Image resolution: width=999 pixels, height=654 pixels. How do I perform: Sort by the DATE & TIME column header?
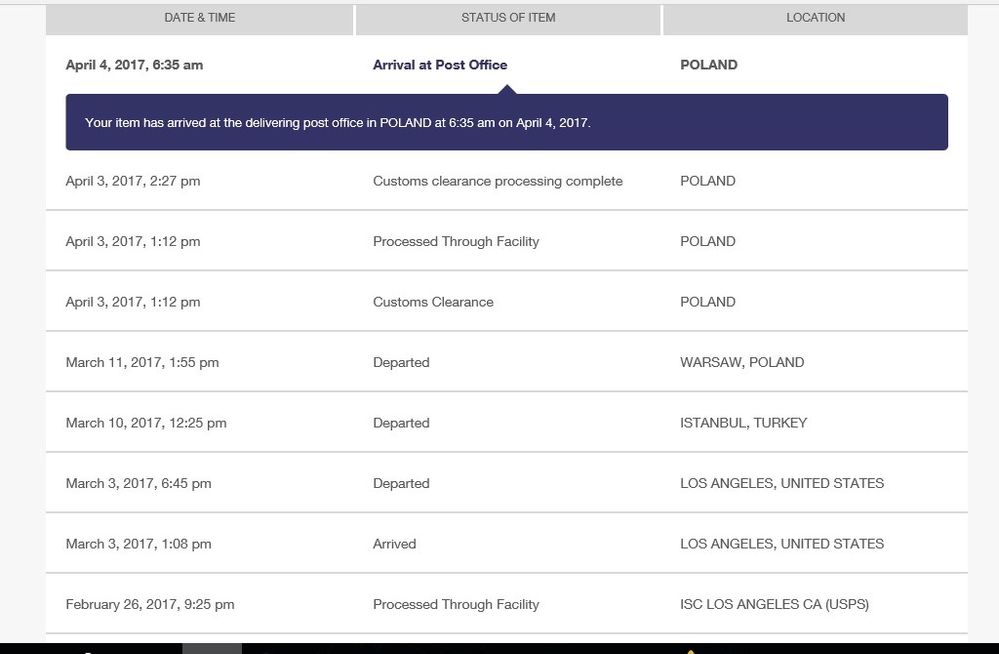tap(199, 17)
